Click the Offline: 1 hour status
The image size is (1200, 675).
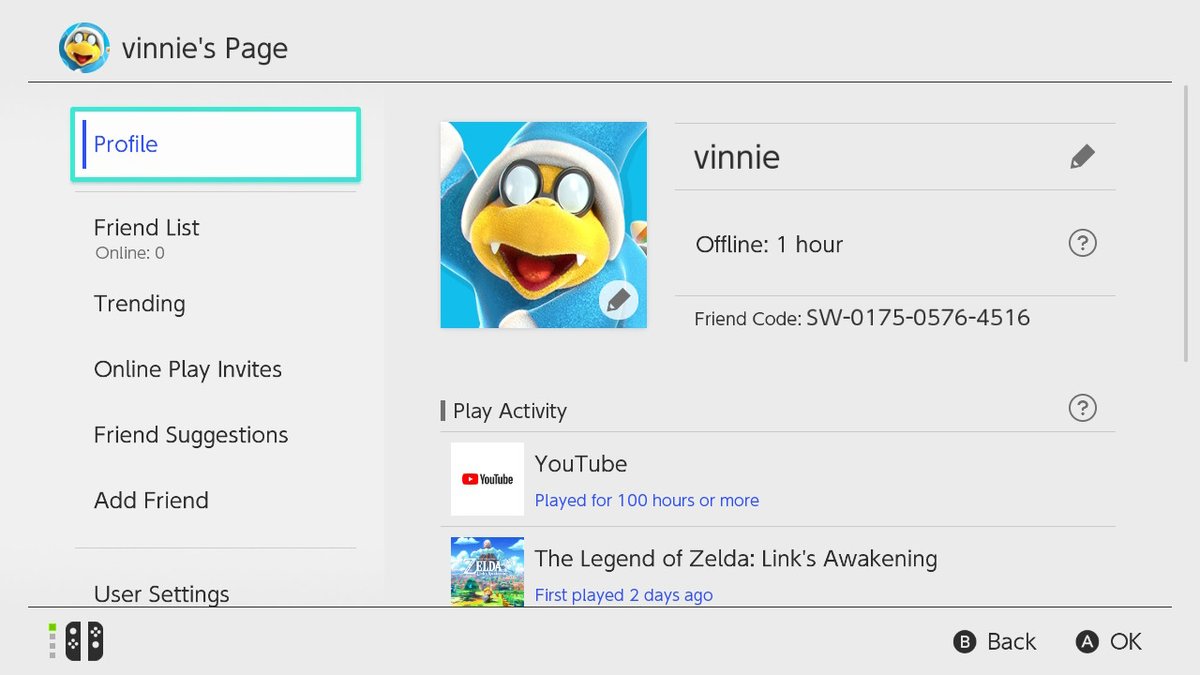pos(769,244)
